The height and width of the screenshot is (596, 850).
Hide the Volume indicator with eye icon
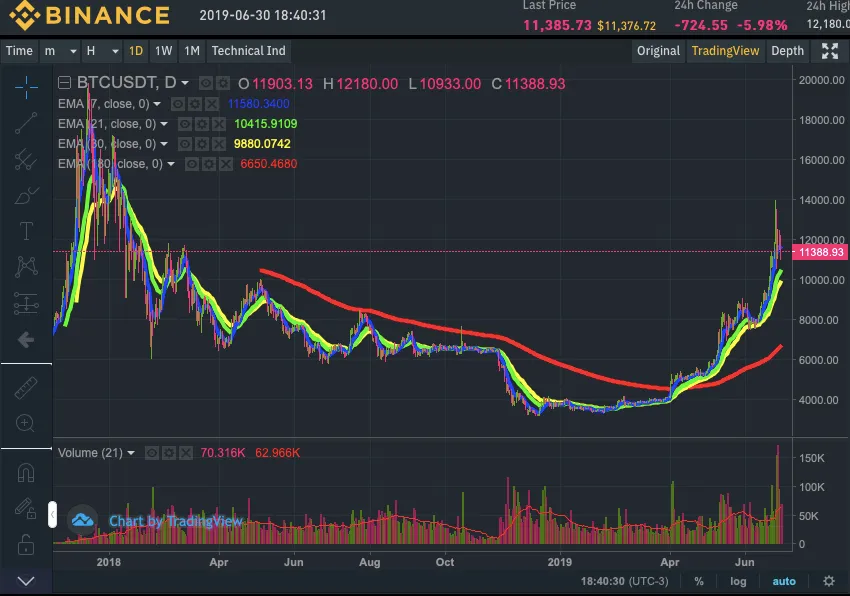point(152,453)
